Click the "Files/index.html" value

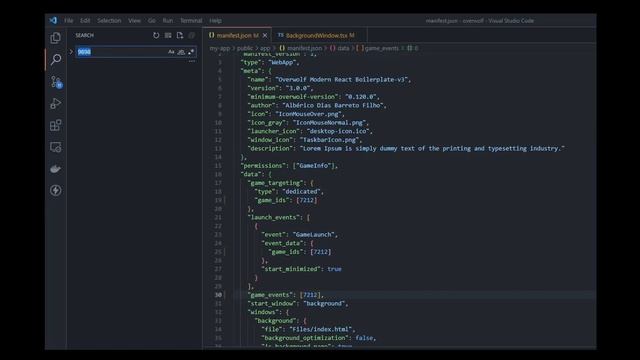(x=321, y=329)
